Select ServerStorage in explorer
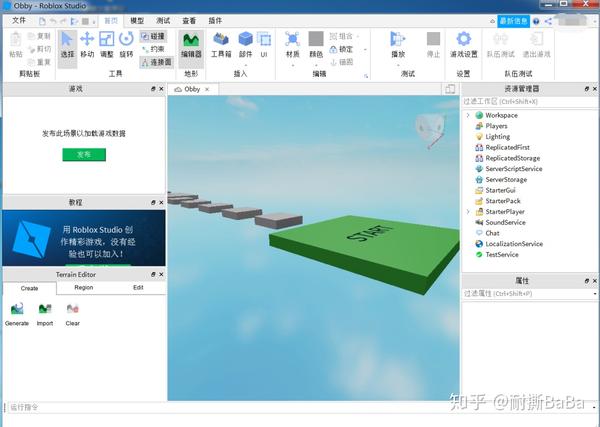This screenshot has height=427, width=600. click(506, 179)
